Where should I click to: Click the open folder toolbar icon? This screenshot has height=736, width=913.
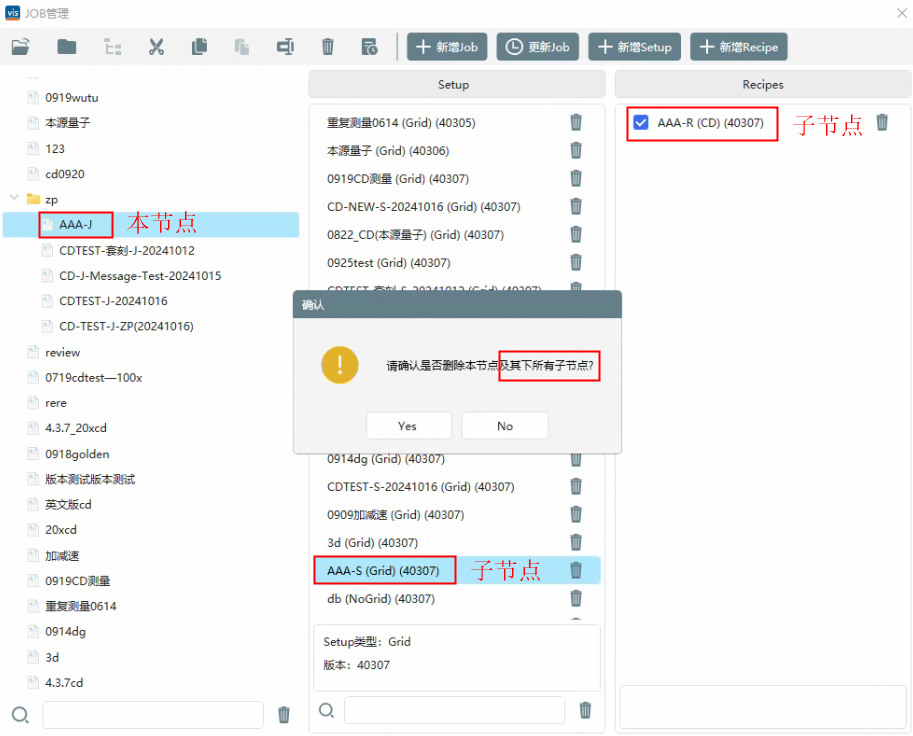(20, 47)
